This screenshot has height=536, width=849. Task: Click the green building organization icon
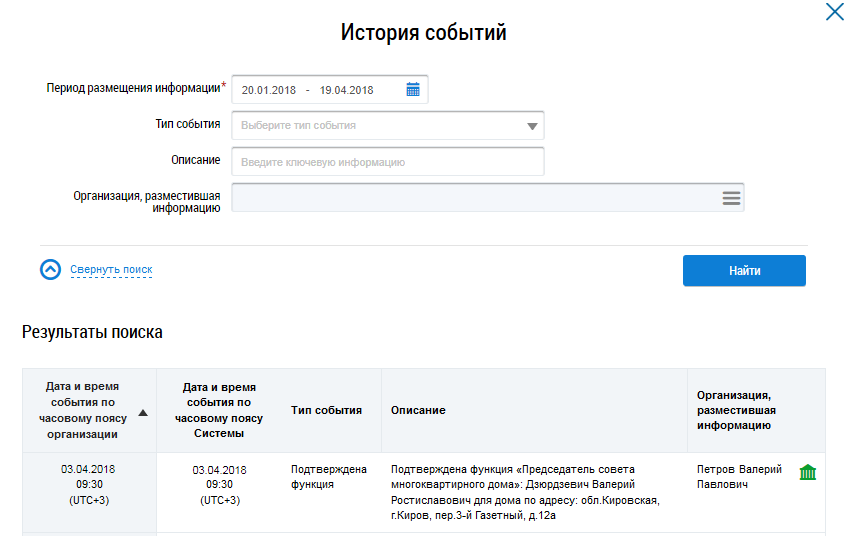[807, 472]
